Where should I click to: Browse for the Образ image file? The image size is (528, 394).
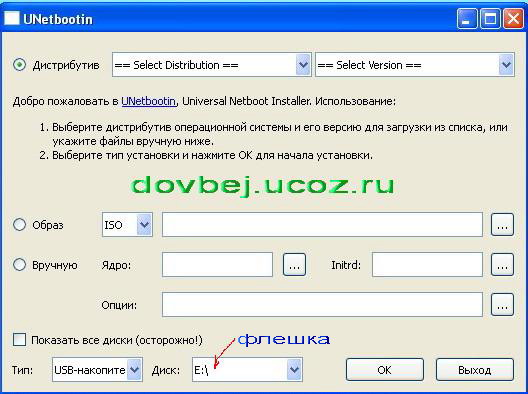pos(502,225)
